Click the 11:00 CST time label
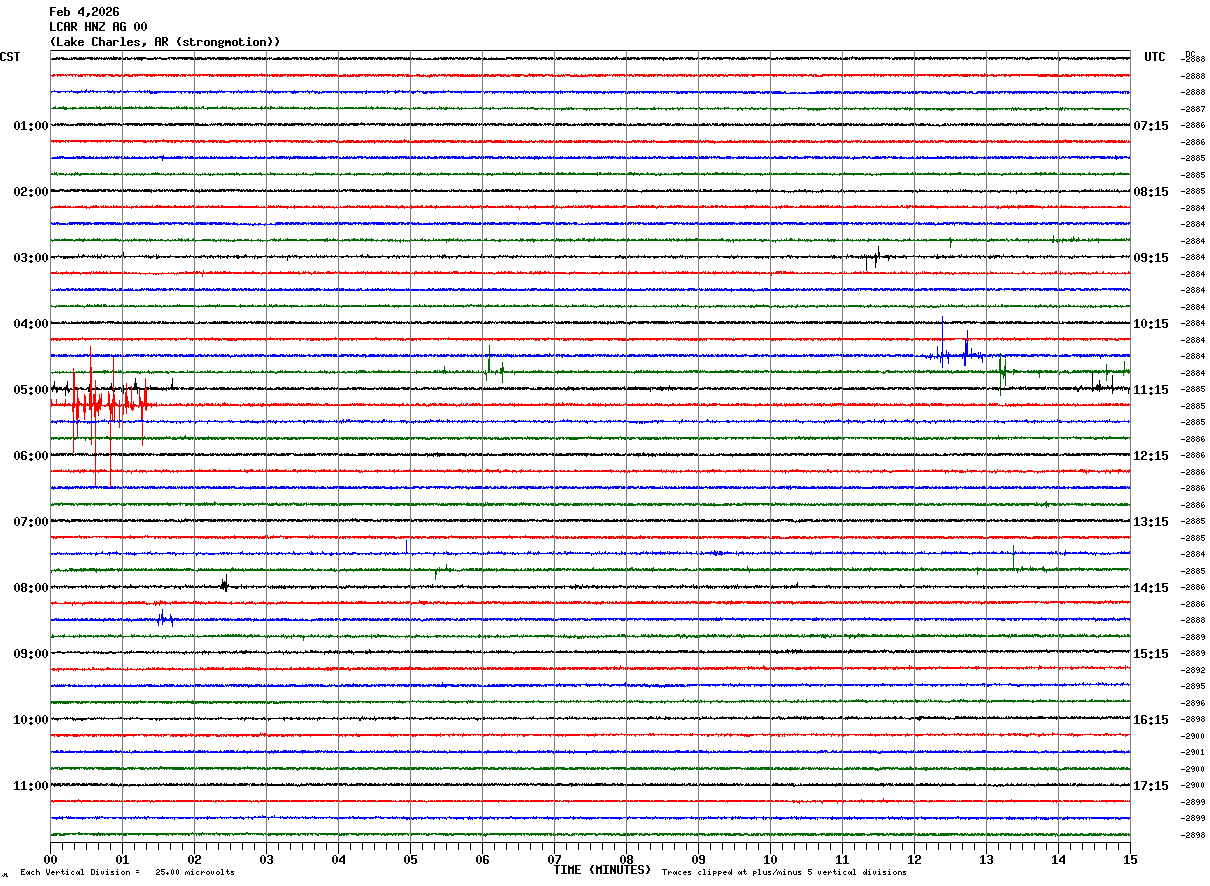1210x886 pixels. [30, 786]
